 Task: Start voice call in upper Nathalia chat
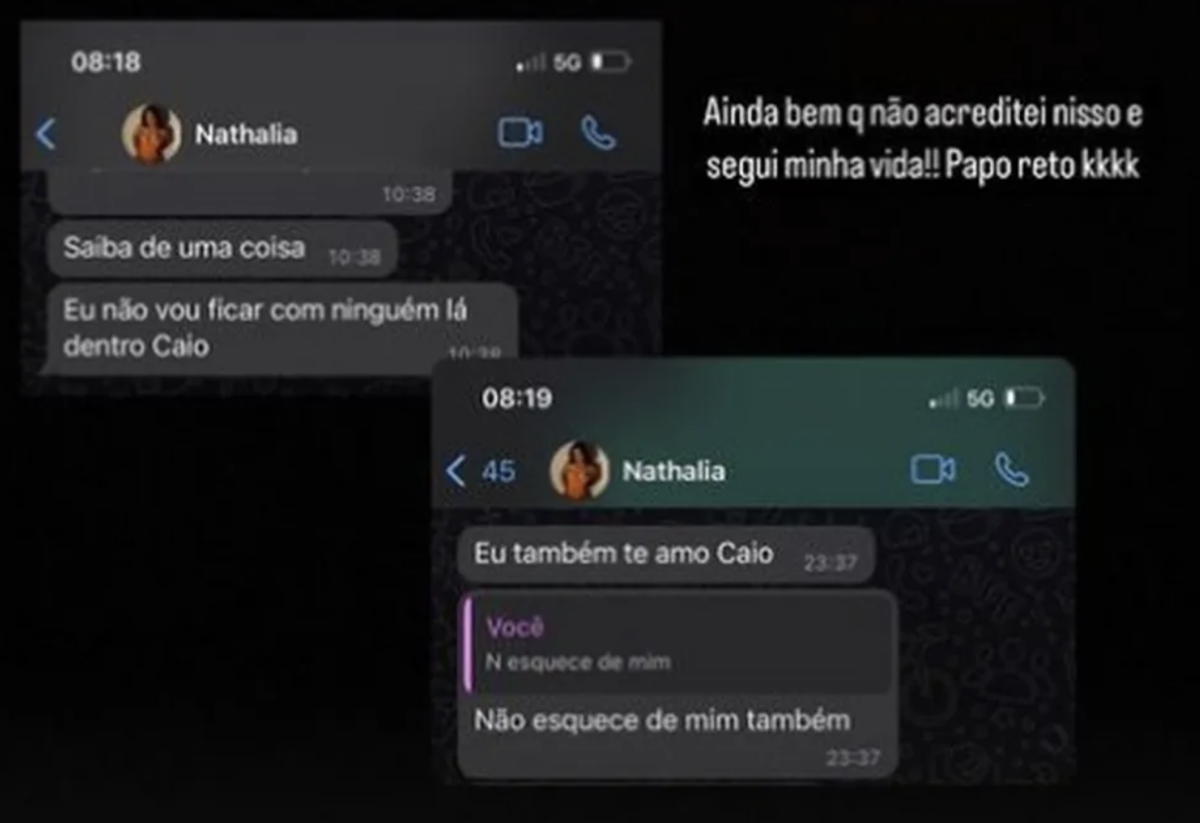click(599, 133)
